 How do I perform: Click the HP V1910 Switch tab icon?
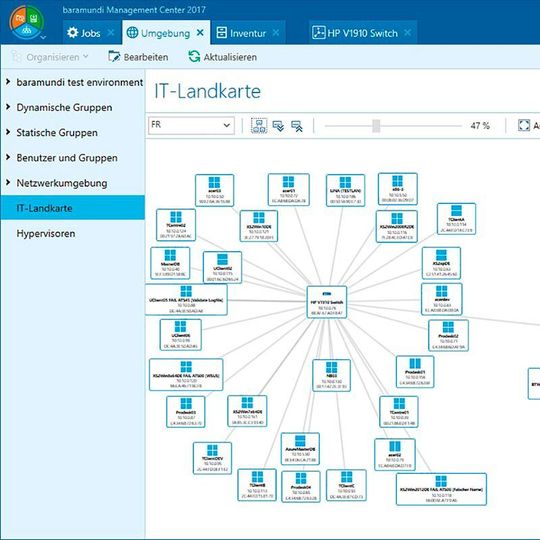click(x=319, y=33)
